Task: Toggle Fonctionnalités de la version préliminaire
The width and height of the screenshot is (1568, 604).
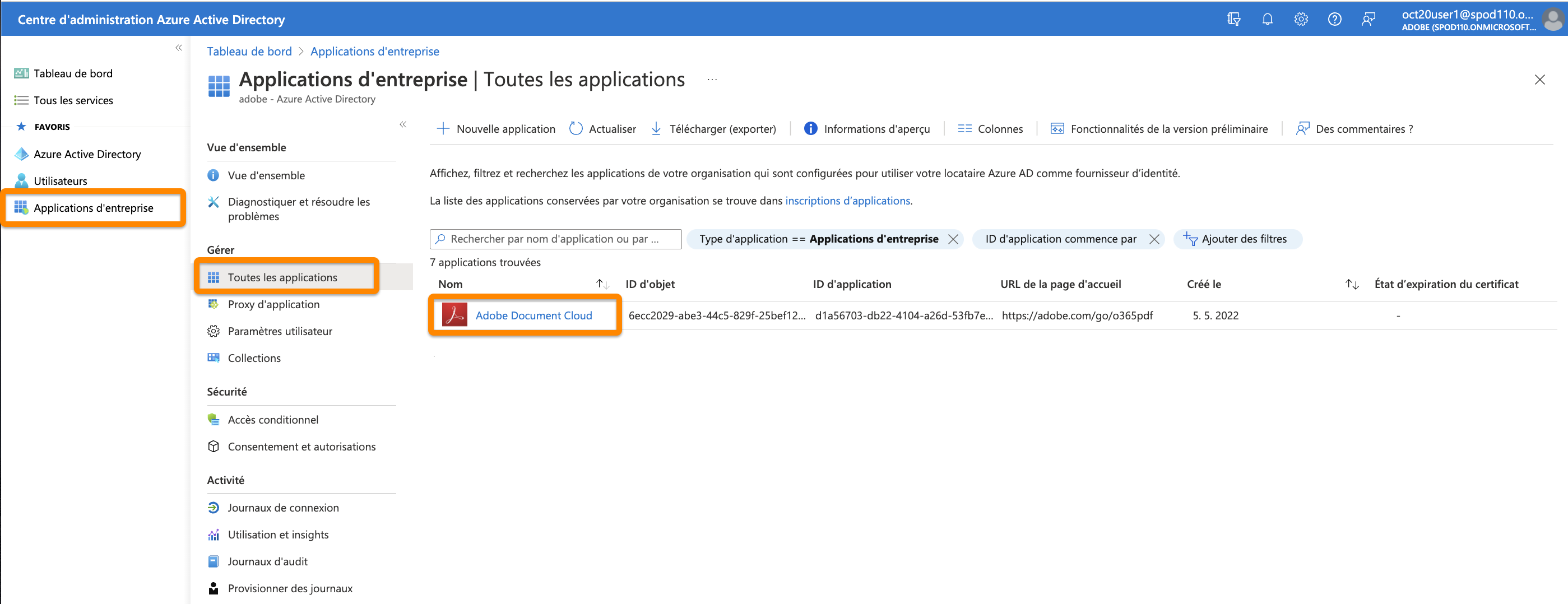Action: coord(1158,128)
